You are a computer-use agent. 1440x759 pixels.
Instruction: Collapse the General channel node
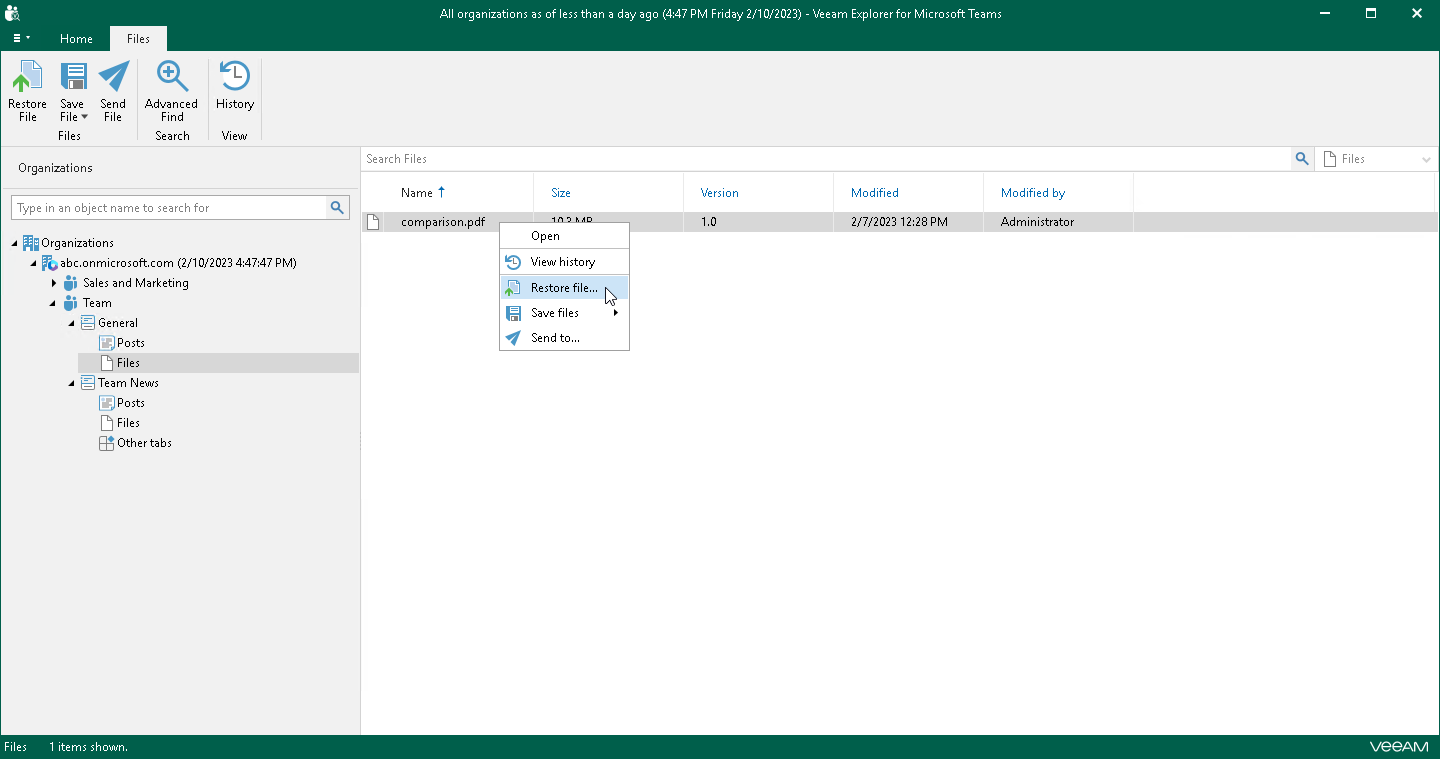[72, 323]
